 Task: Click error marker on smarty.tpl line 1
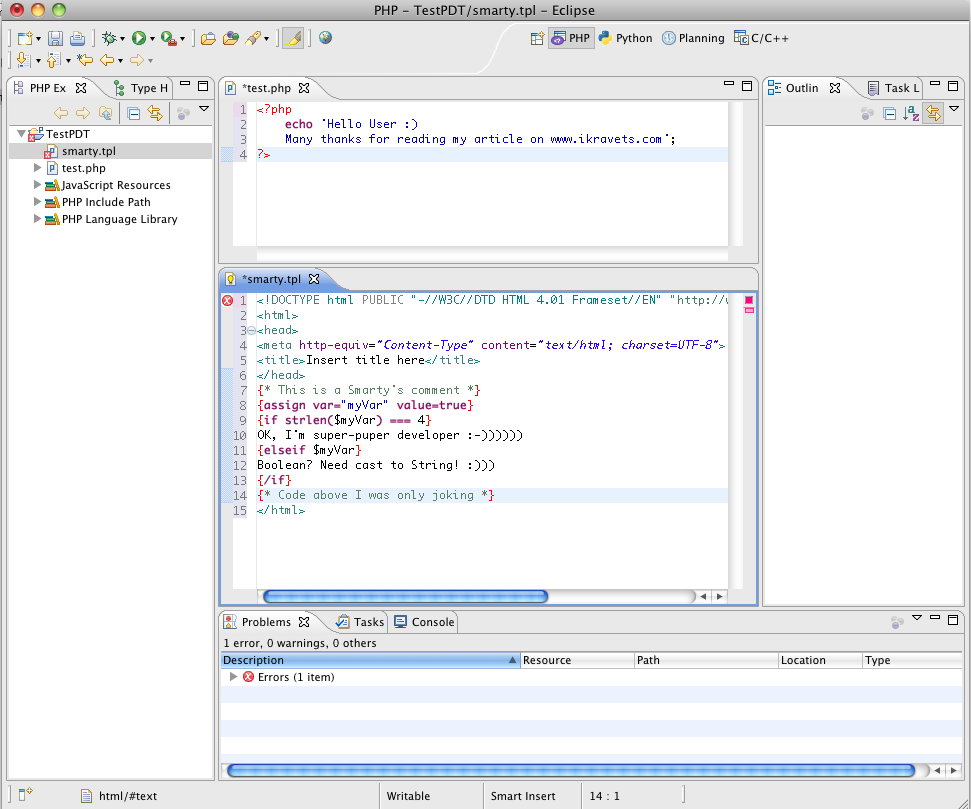click(x=227, y=300)
